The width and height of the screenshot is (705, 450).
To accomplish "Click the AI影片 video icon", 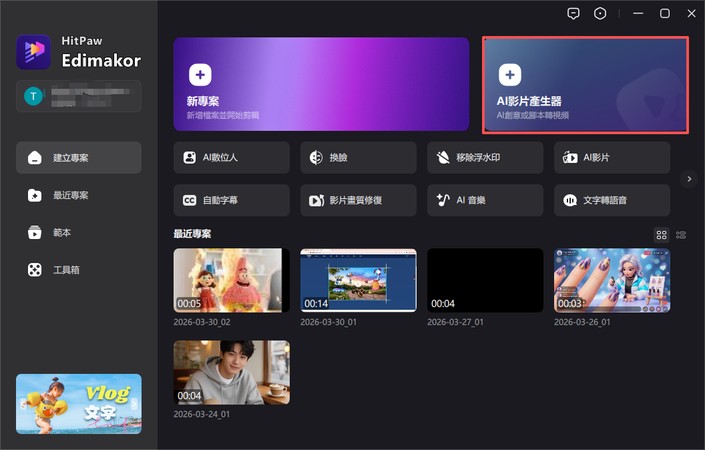I will tap(570, 158).
